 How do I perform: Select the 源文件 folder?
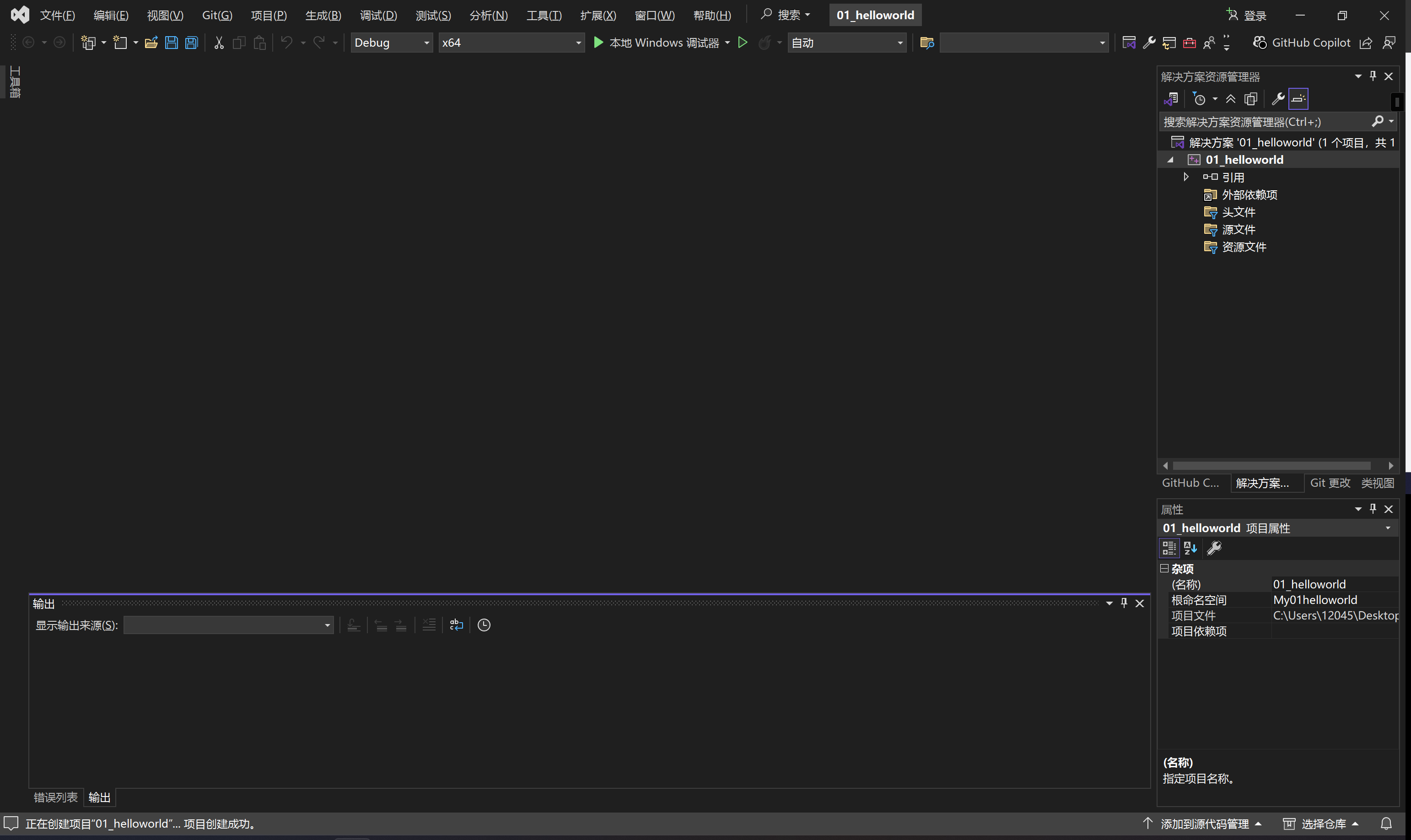pos(1239,230)
